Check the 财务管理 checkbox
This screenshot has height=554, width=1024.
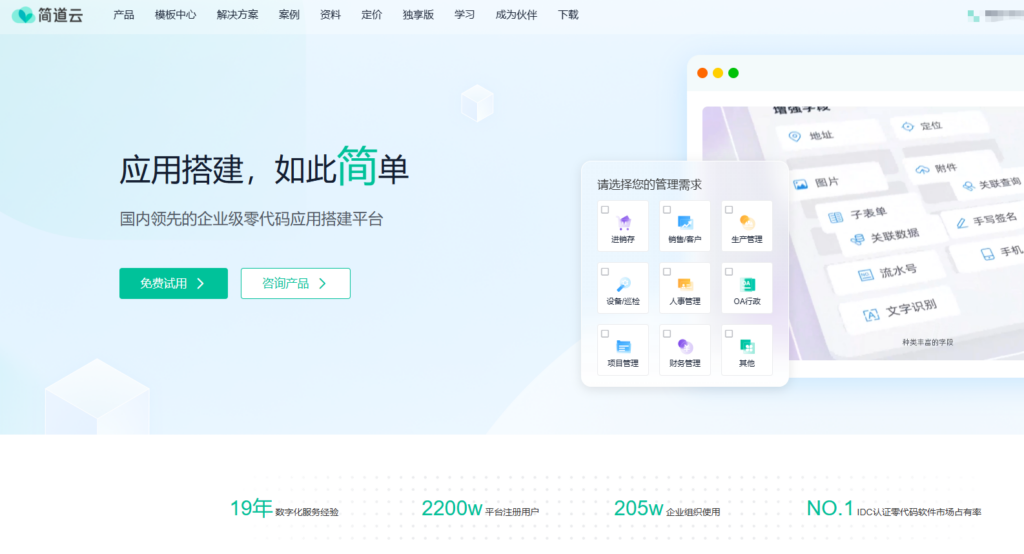pyautogui.click(x=667, y=334)
